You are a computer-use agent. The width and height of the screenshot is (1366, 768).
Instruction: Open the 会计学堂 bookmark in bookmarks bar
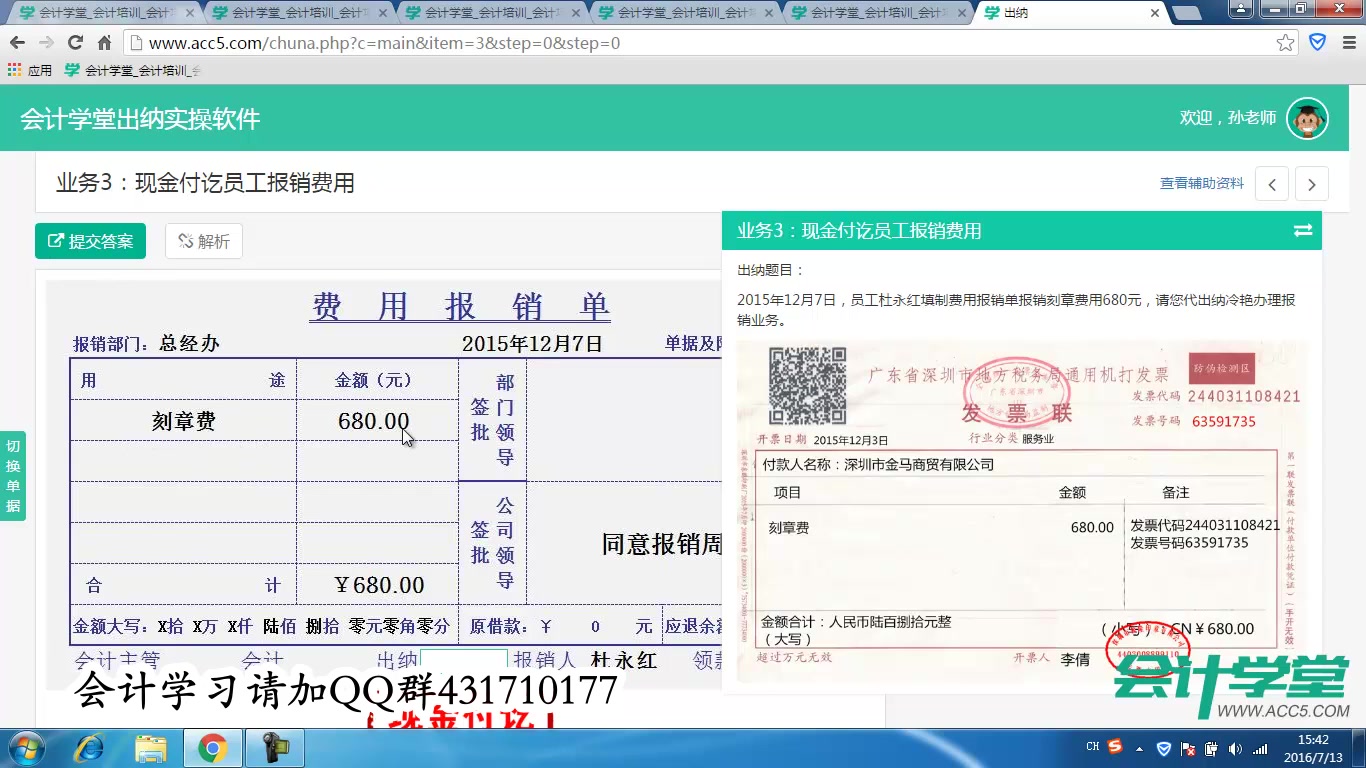[132, 70]
